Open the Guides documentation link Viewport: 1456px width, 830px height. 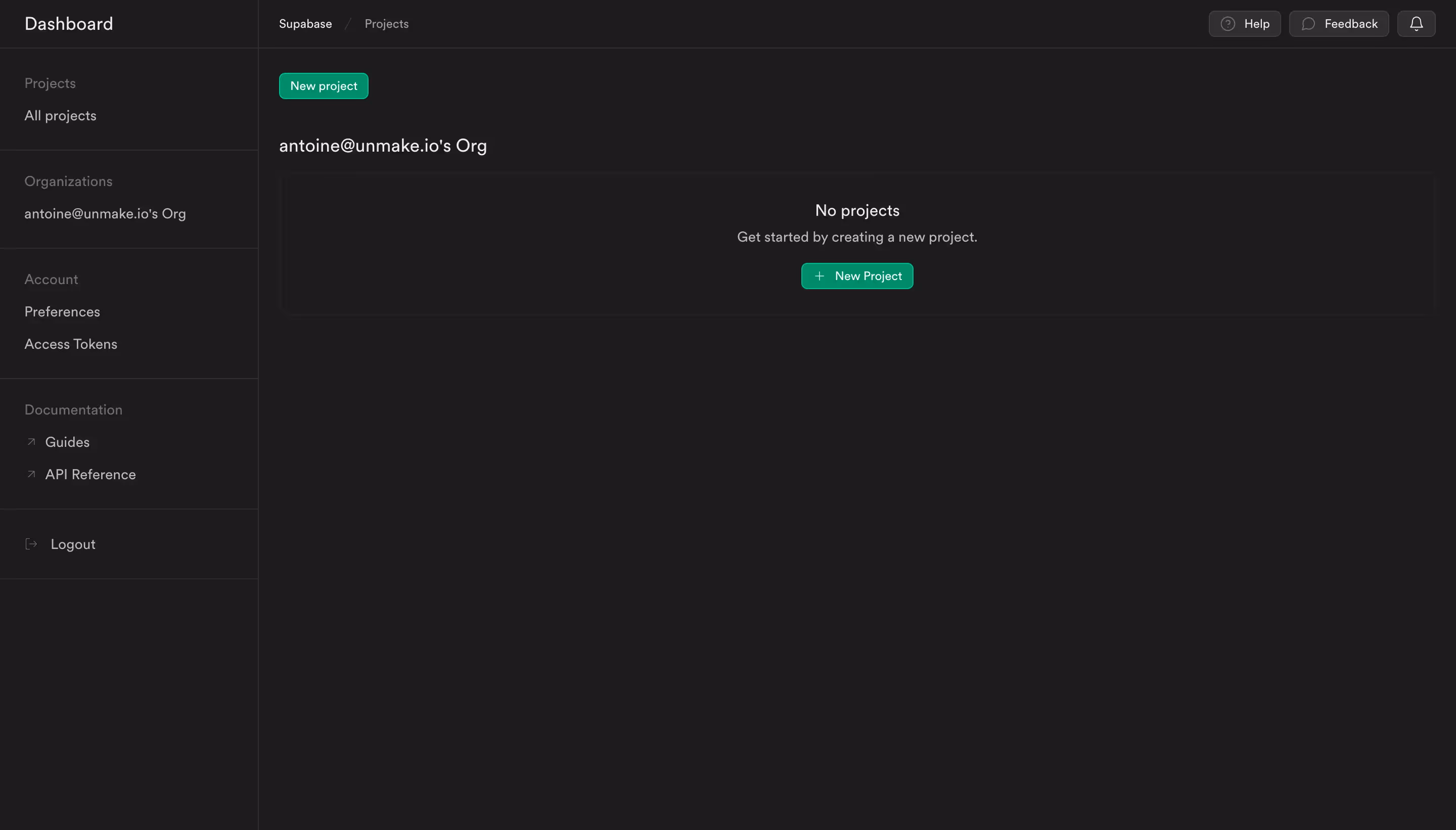coord(67,442)
